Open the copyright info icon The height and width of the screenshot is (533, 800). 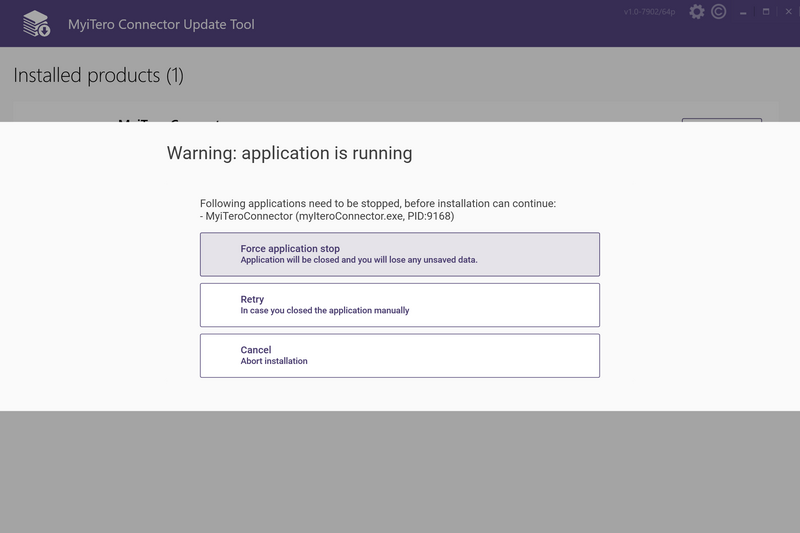tap(718, 12)
